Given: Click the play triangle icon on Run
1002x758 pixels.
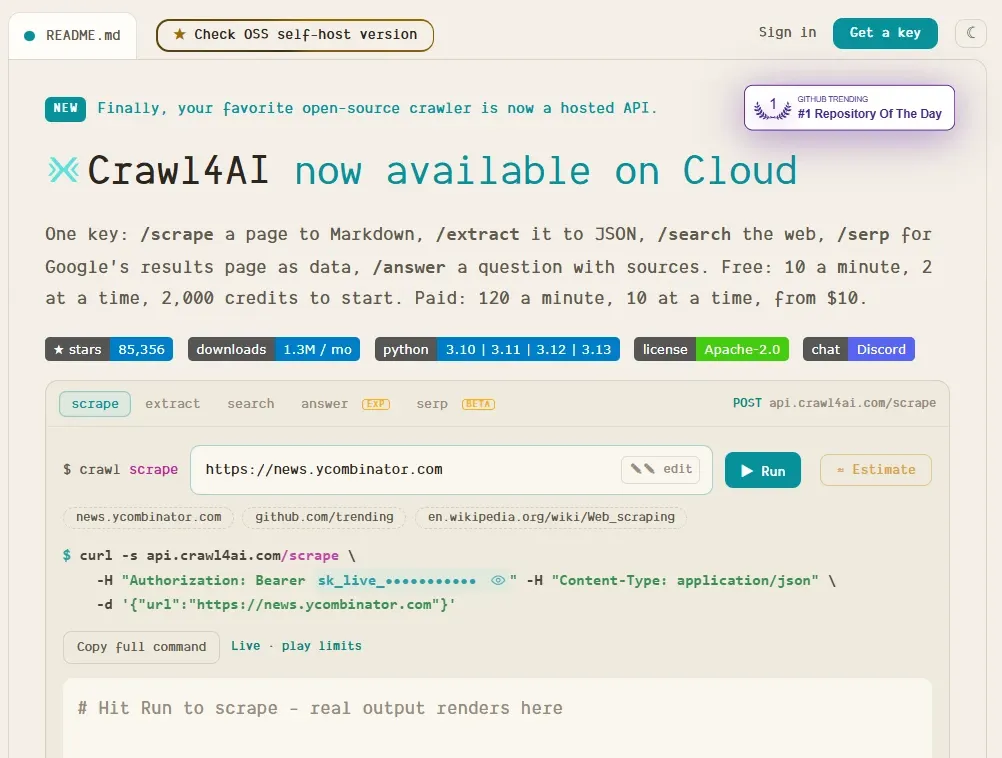Looking at the screenshot, I should point(746,471).
